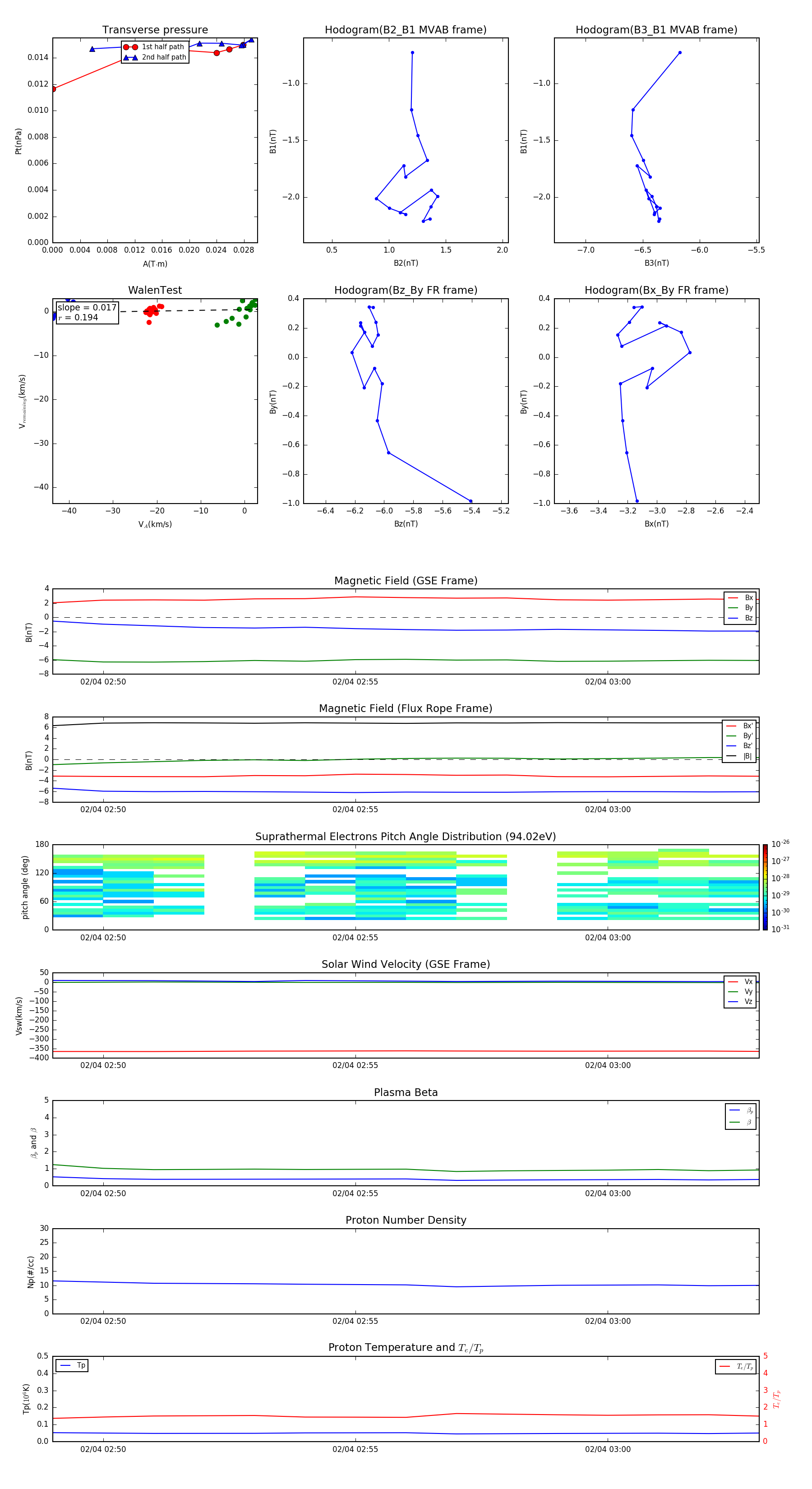Click the 'Proton Number Density' title
812x1489 pixels.
tap(406, 1221)
